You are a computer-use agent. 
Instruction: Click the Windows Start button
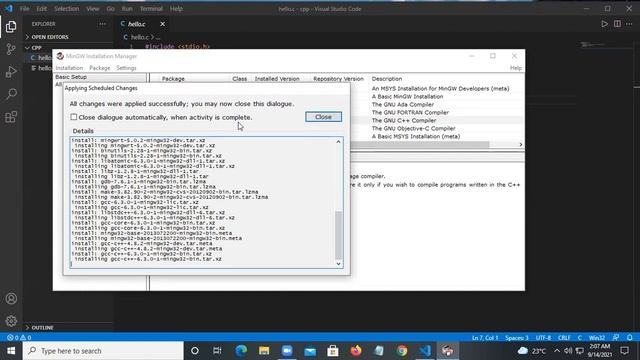pos(11,351)
